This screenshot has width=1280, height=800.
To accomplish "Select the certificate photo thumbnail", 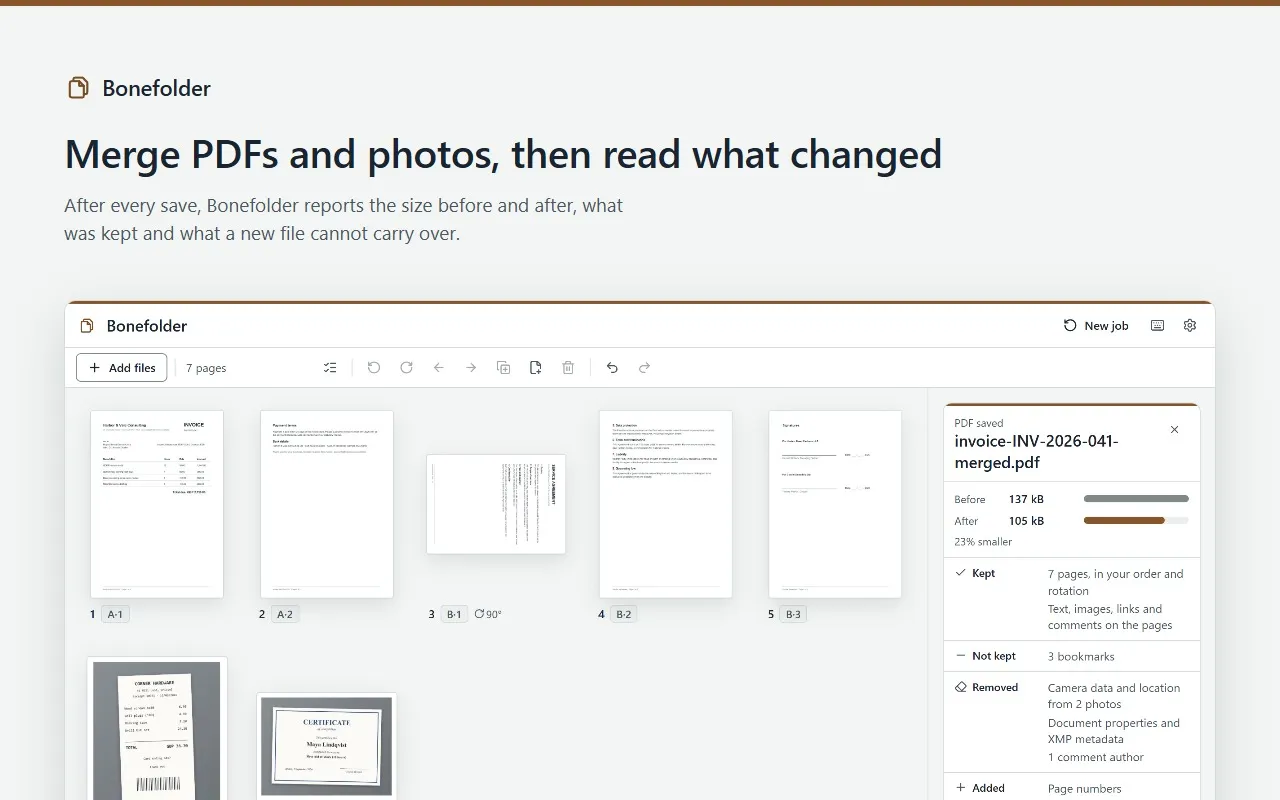I will coord(327,746).
